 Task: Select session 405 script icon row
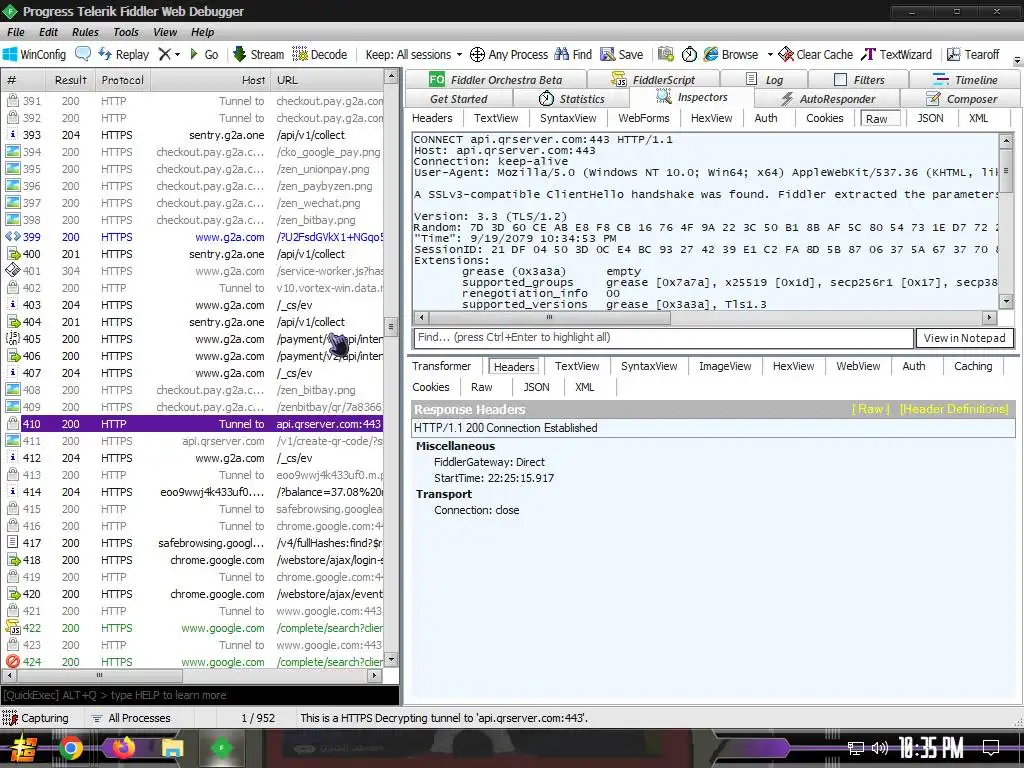pyautogui.click(x=194, y=339)
